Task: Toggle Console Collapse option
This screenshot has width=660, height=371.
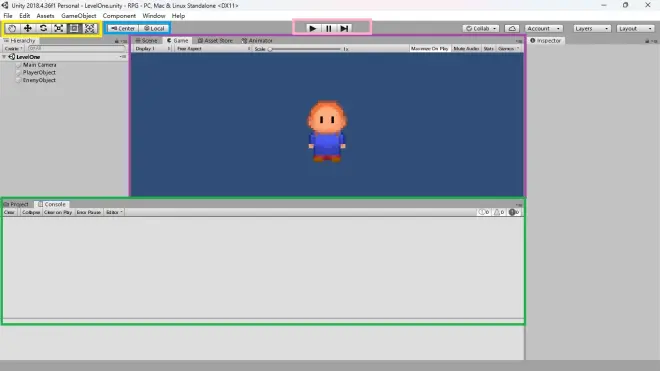Action: click(31, 212)
